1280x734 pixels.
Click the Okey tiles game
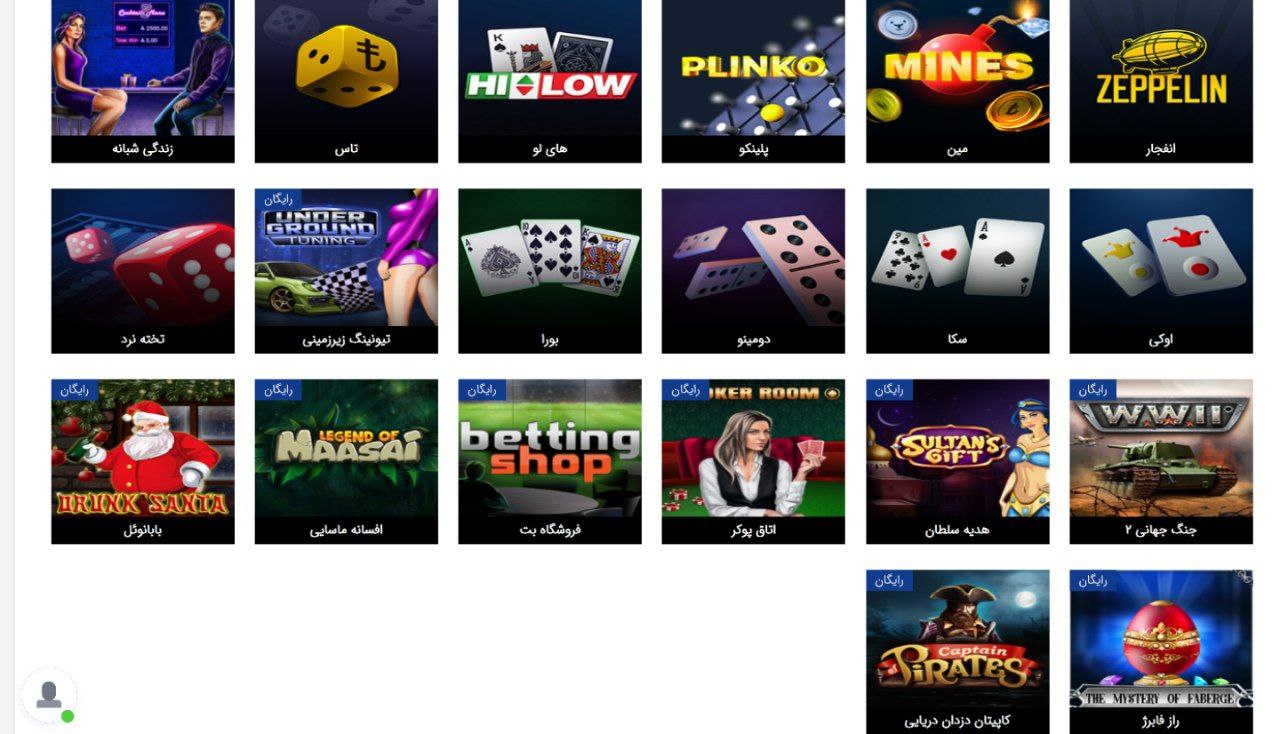1161,271
